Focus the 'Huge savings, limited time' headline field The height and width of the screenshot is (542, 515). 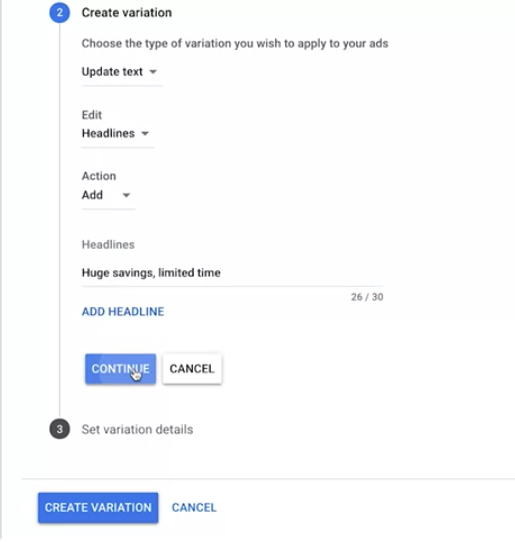[x=232, y=273]
